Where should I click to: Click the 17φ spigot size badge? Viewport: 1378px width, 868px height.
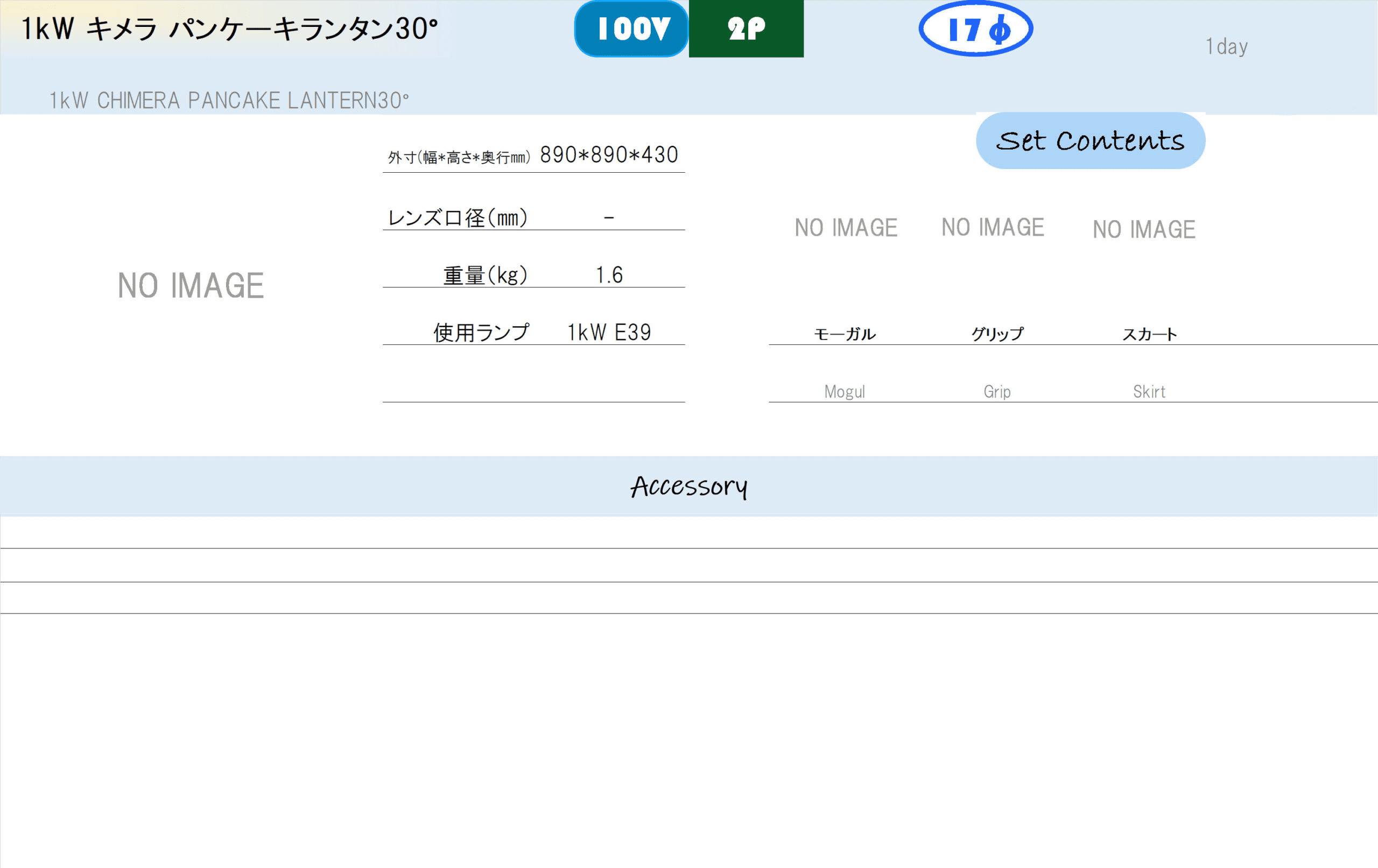pyautogui.click(x=976, y=29)
